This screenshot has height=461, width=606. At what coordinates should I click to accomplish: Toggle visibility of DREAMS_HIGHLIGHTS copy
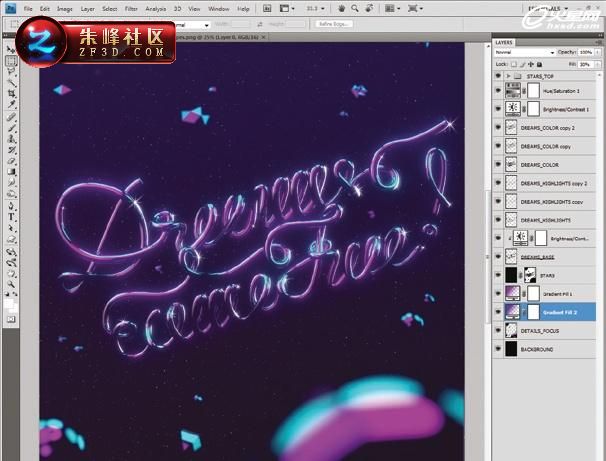click(498, 201)
